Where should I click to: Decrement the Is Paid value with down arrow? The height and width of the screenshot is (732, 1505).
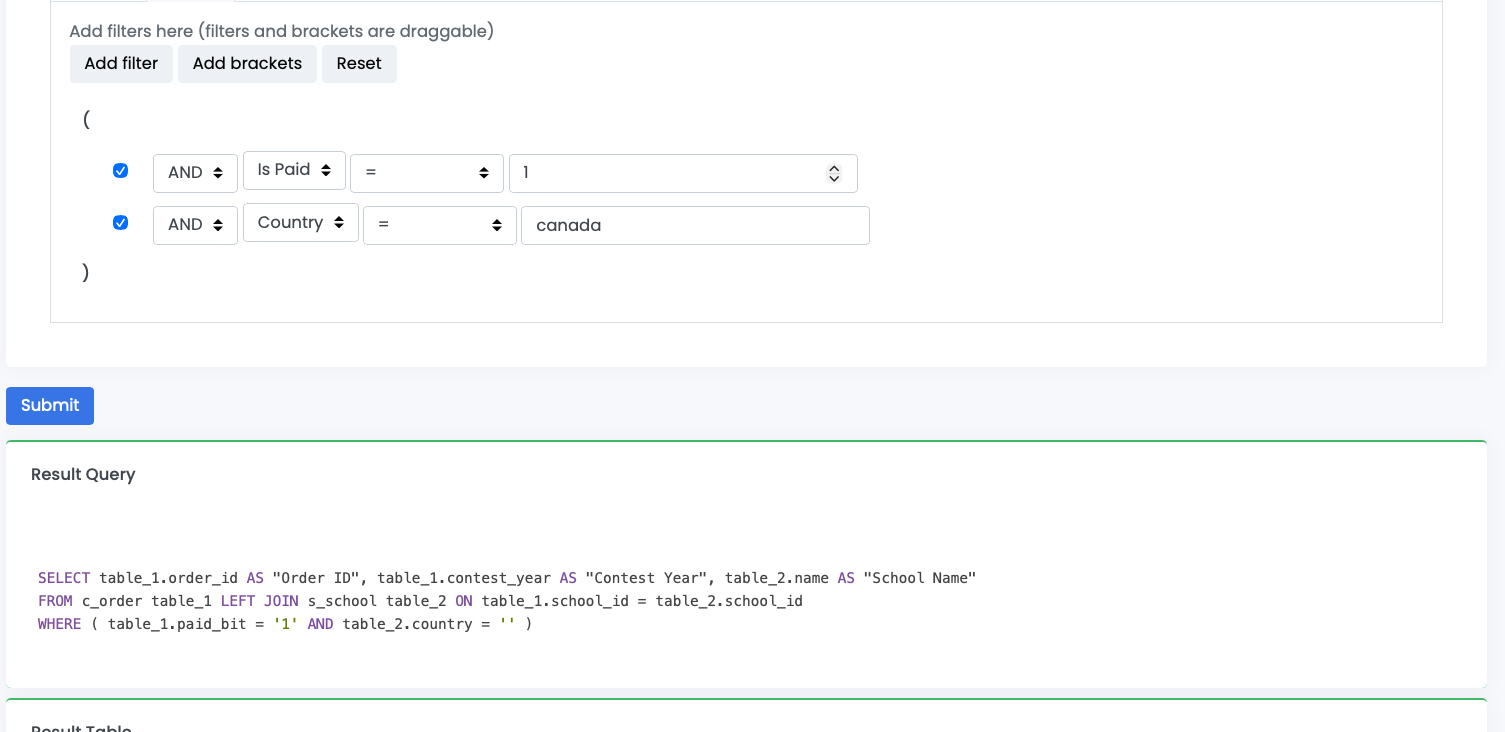834,179
